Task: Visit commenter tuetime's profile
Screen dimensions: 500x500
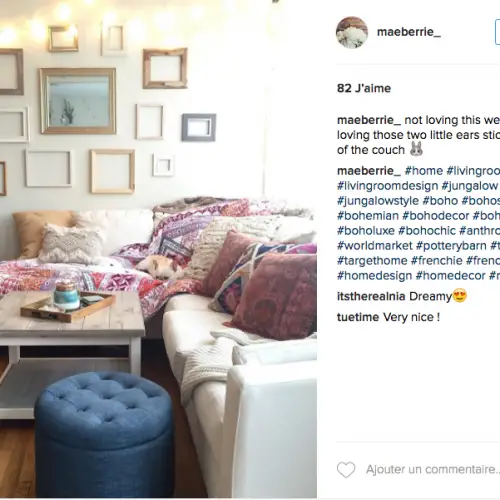Action: (x=358, y=317)
